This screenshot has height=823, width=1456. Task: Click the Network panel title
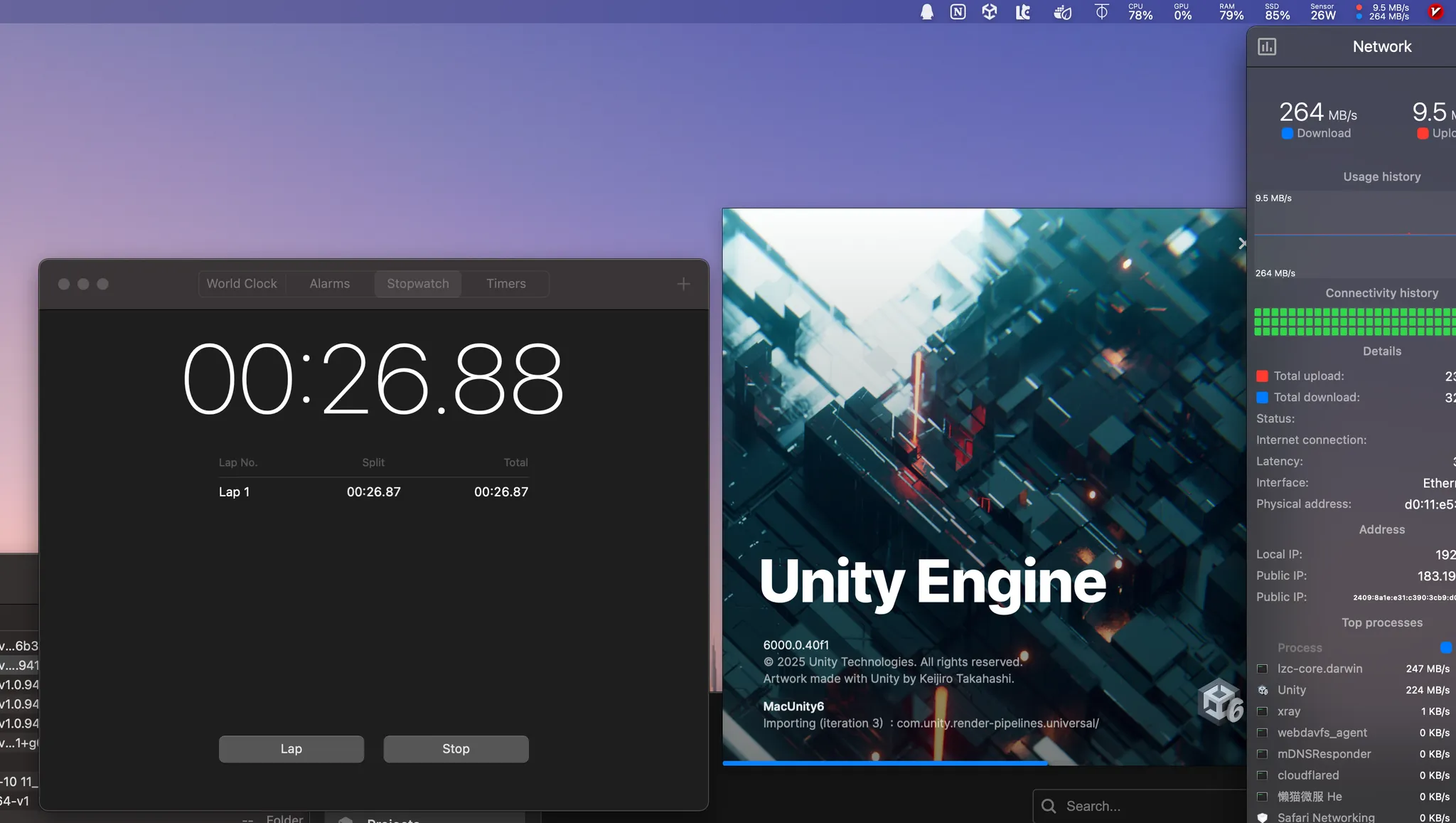(x=1382, y=47)
